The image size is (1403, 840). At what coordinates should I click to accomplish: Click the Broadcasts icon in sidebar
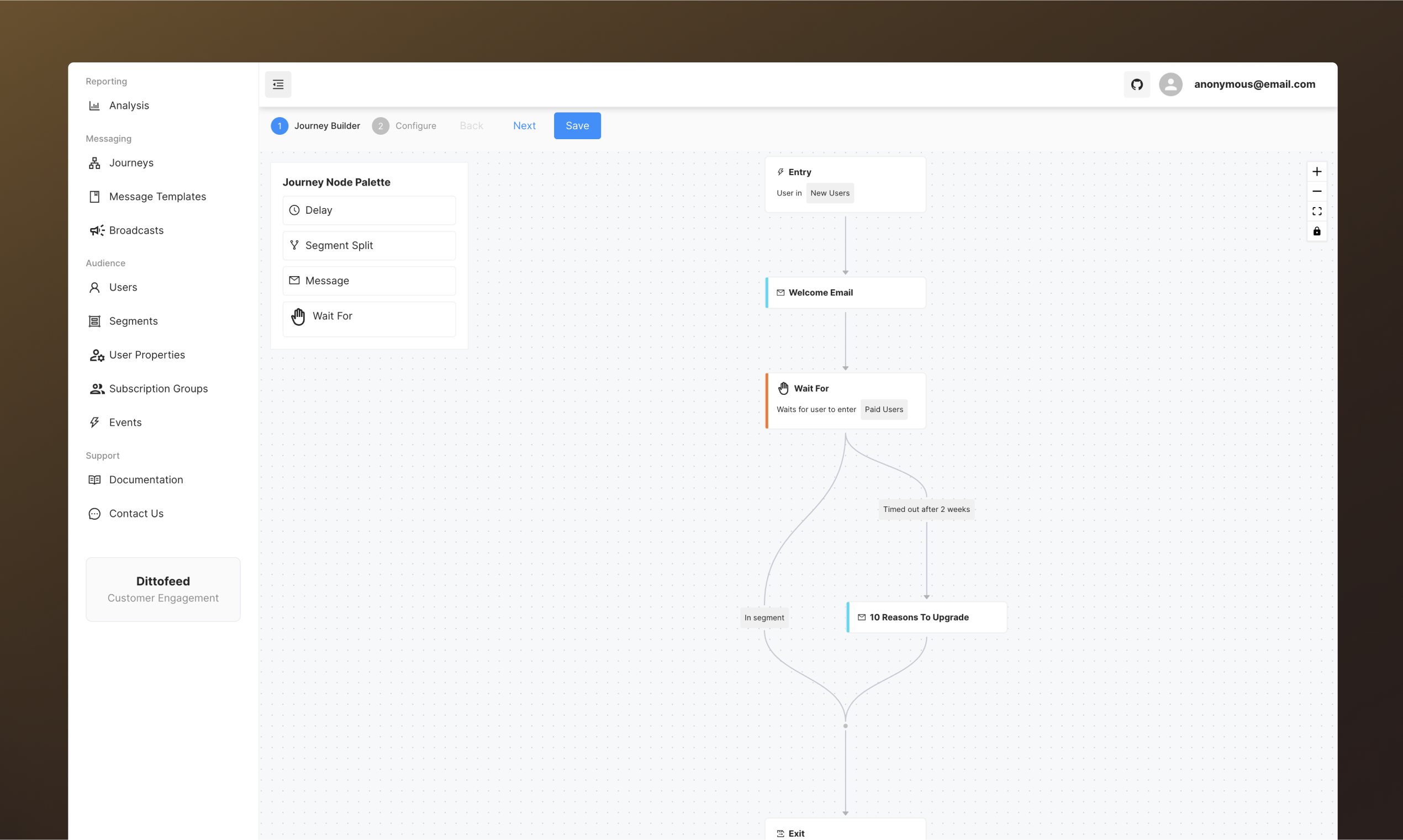[95, 229]
